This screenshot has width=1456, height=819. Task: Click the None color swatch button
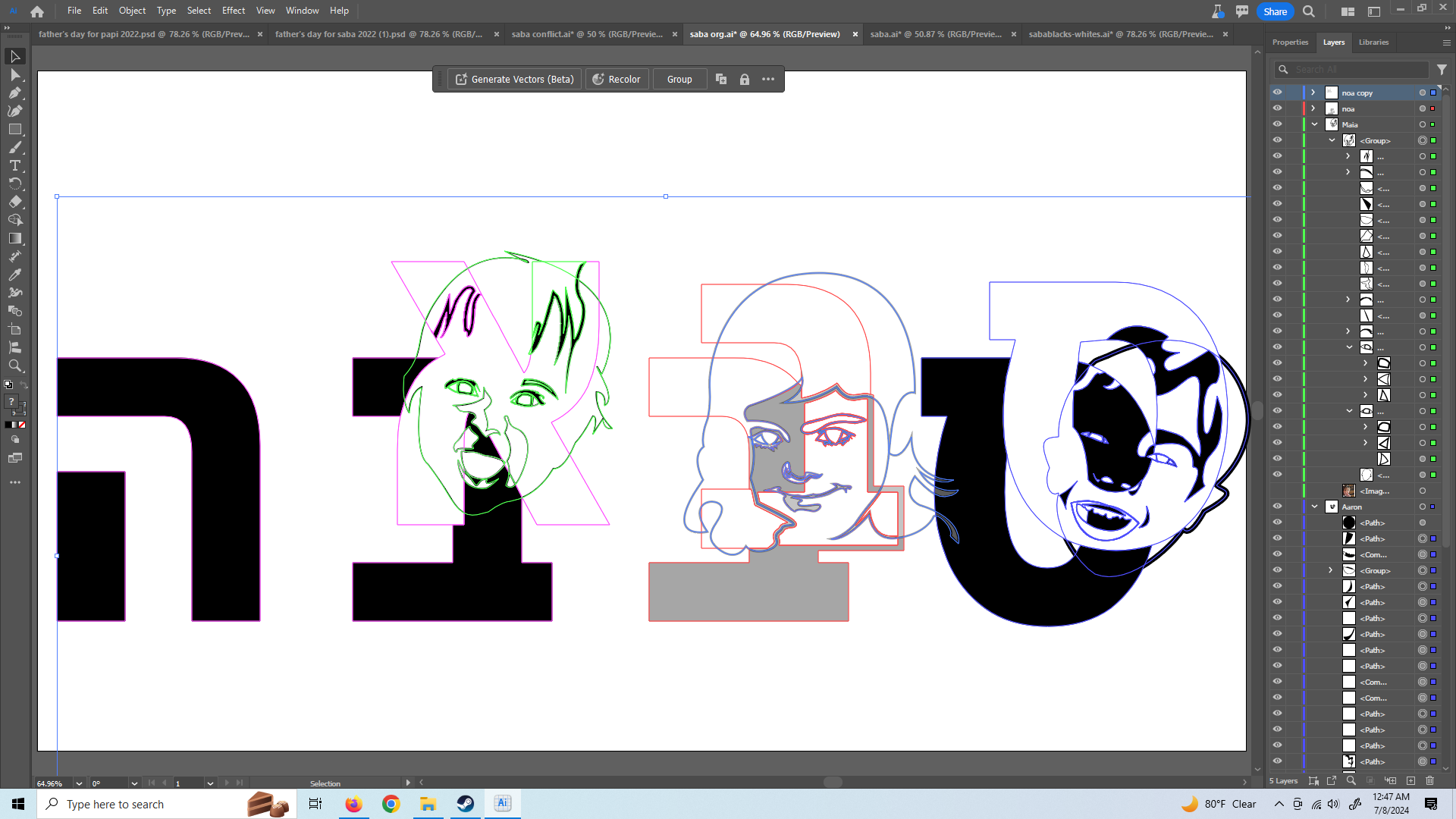click(22, 425)
